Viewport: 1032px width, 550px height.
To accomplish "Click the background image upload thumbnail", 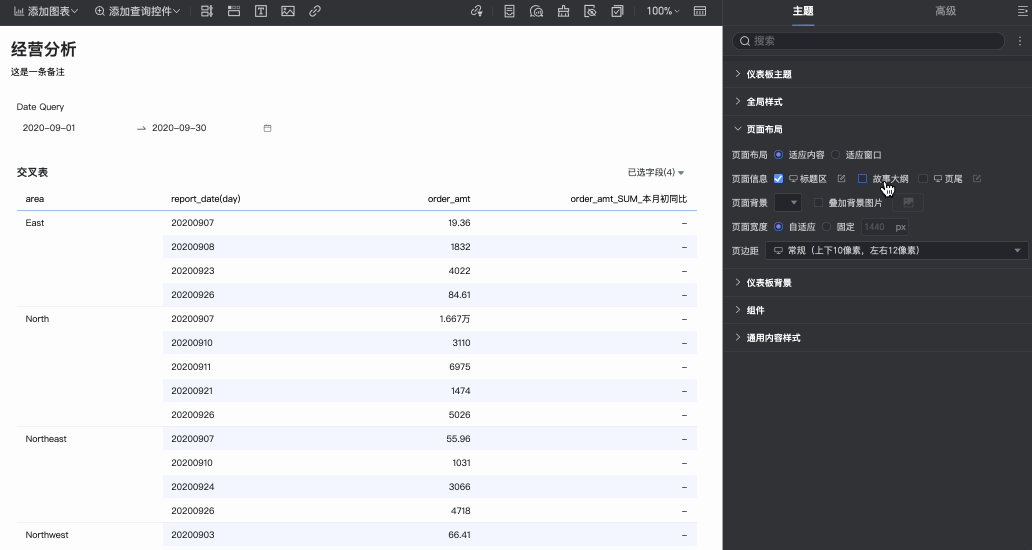I will (x=908, y=203).
